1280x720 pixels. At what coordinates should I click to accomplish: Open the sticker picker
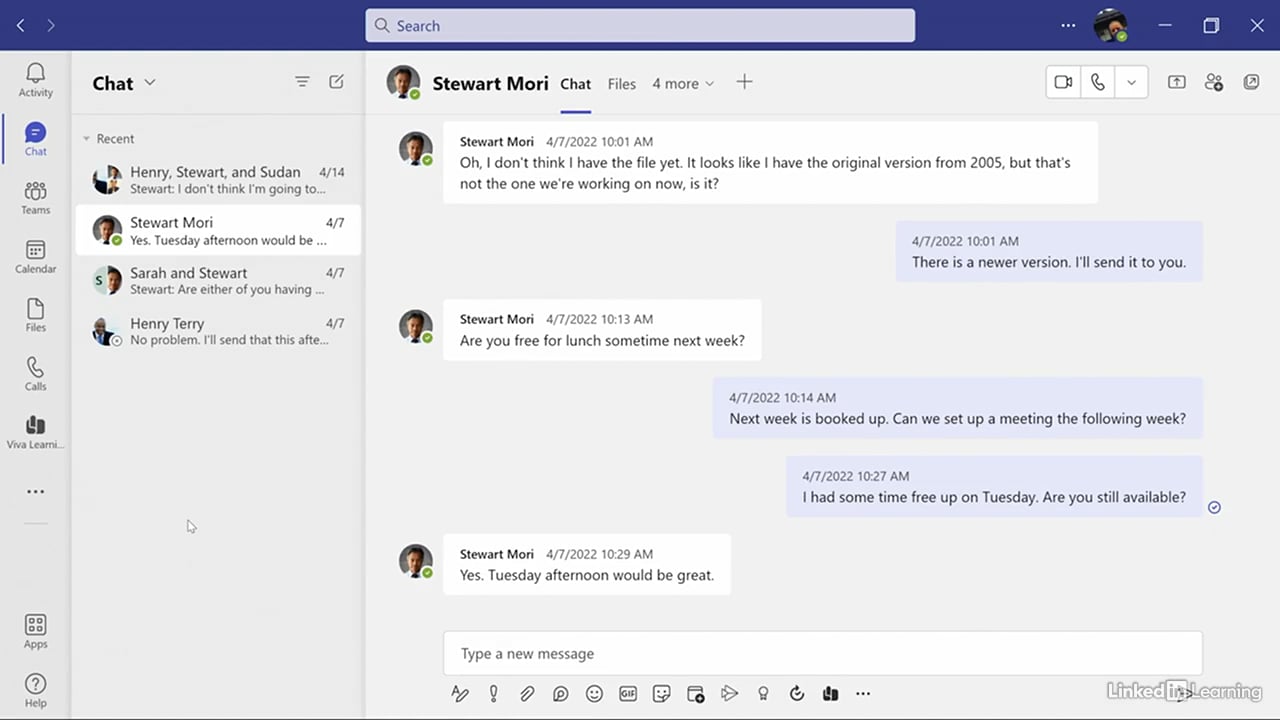(x=661, y=693)
